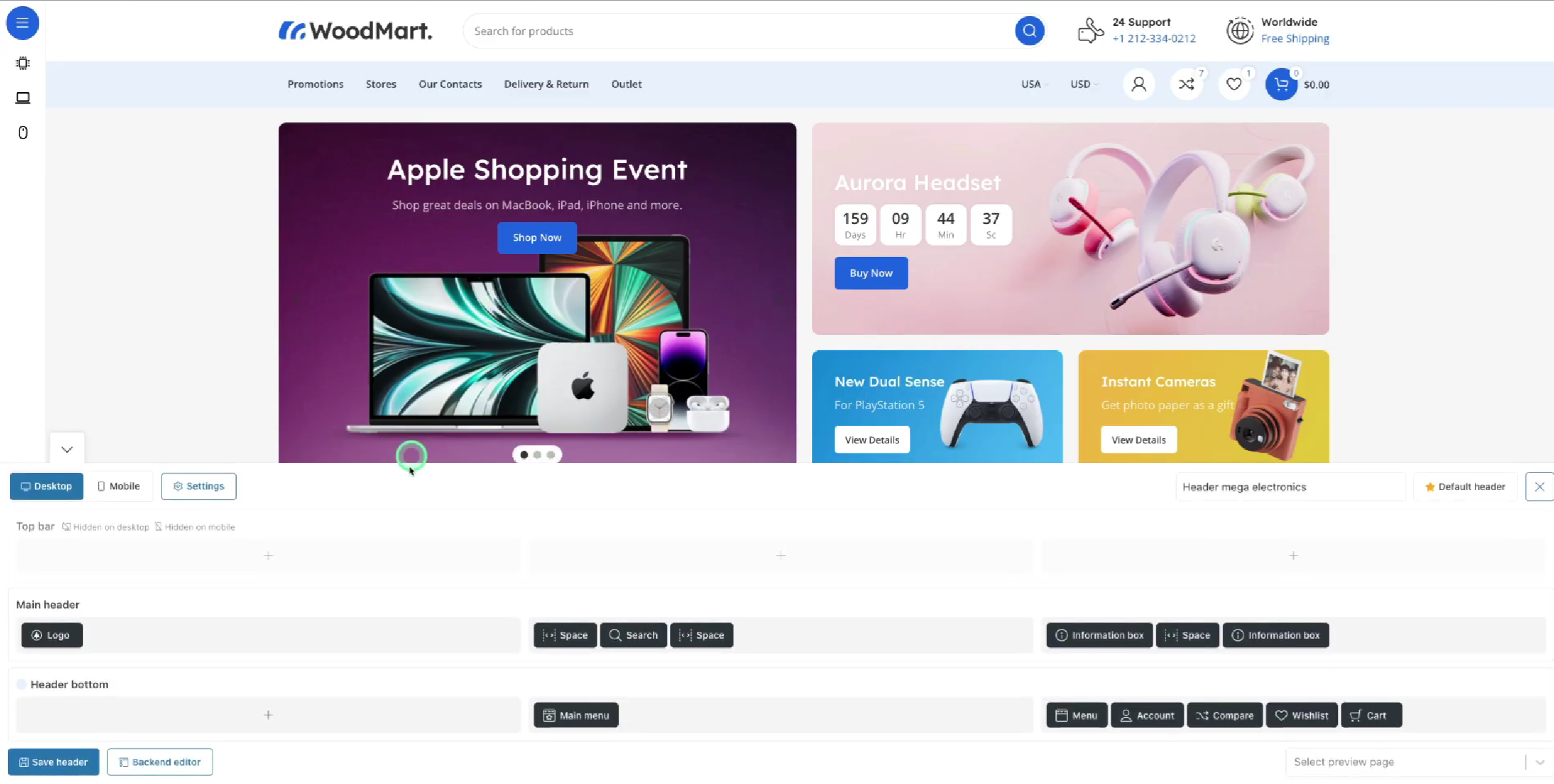Image resolution: width=1554 pixels, height=784 pixels.
Task: Click the Save header button
Action: [53, 761]
